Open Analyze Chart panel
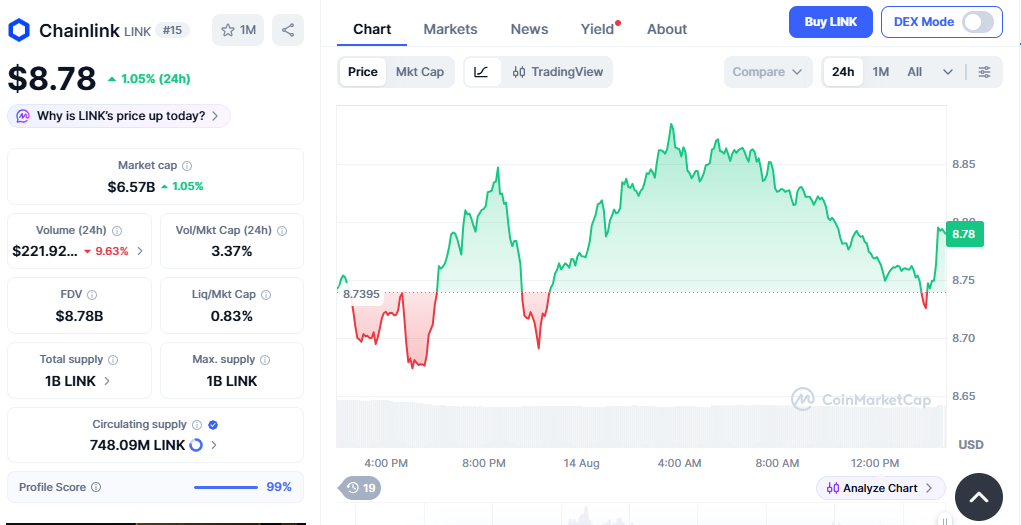This screenshot has height=525, width=1021. coord(880,488)
